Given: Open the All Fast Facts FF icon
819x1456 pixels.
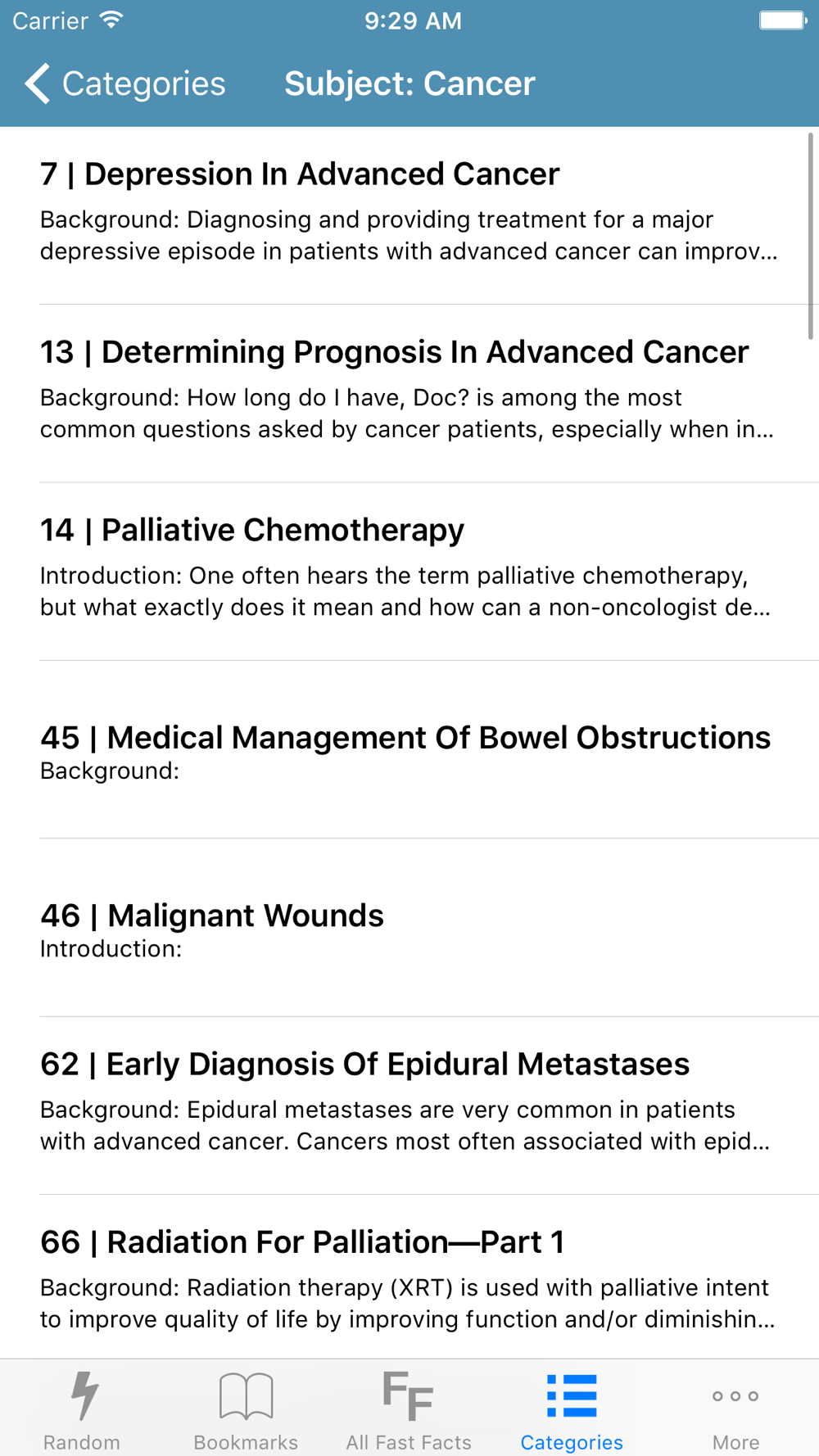Looking at the screenshot, I should [x=408, y=1395].
